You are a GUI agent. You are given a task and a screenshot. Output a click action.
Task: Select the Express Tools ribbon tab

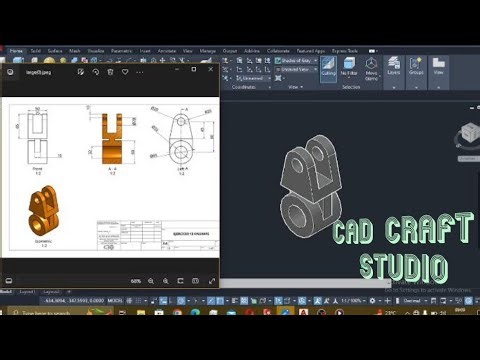coord(345,51)
